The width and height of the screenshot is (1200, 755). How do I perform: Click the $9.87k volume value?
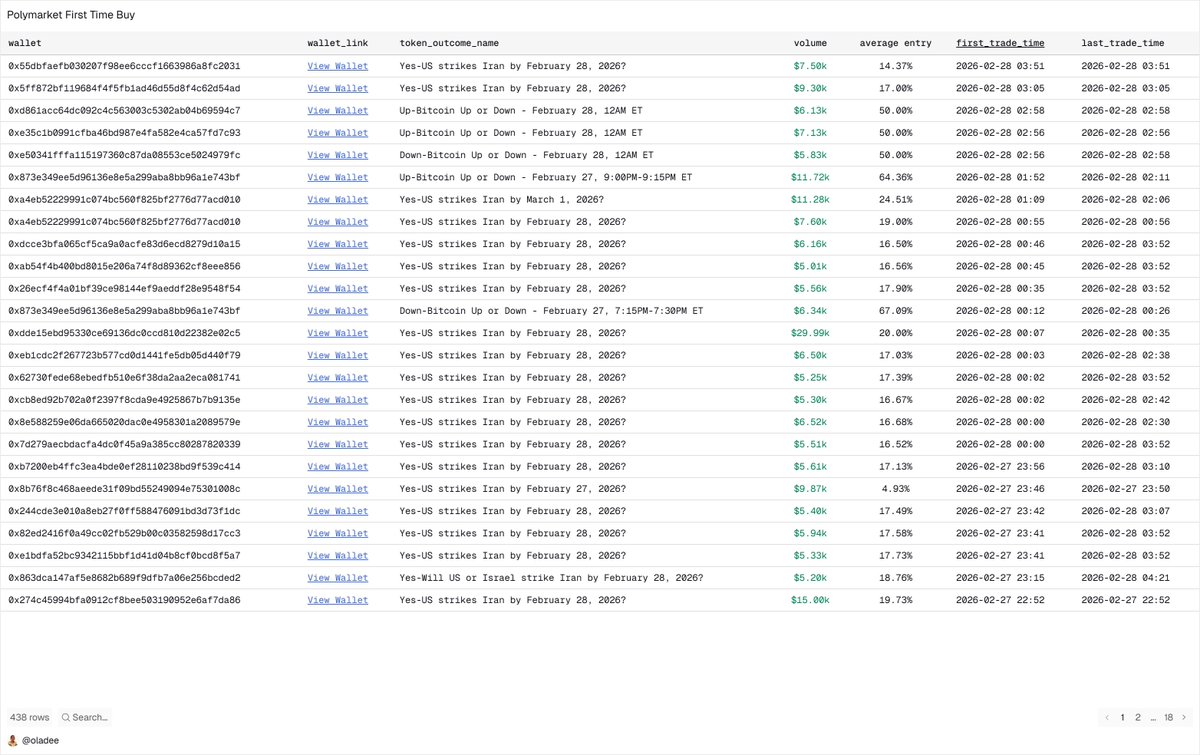tap(811, 489)
